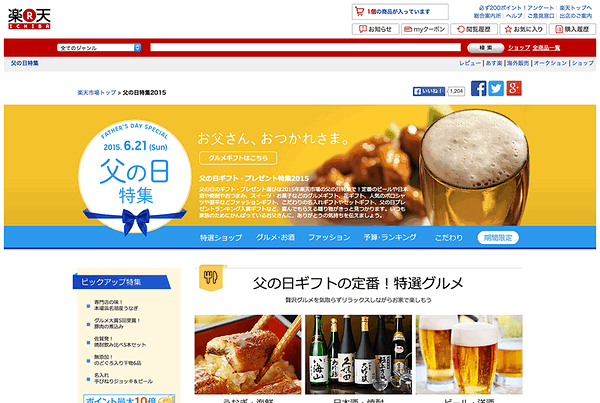Viewport: 600px width, 403px height.
Task: Open お気に入り favorites
Action: [523, 29]
